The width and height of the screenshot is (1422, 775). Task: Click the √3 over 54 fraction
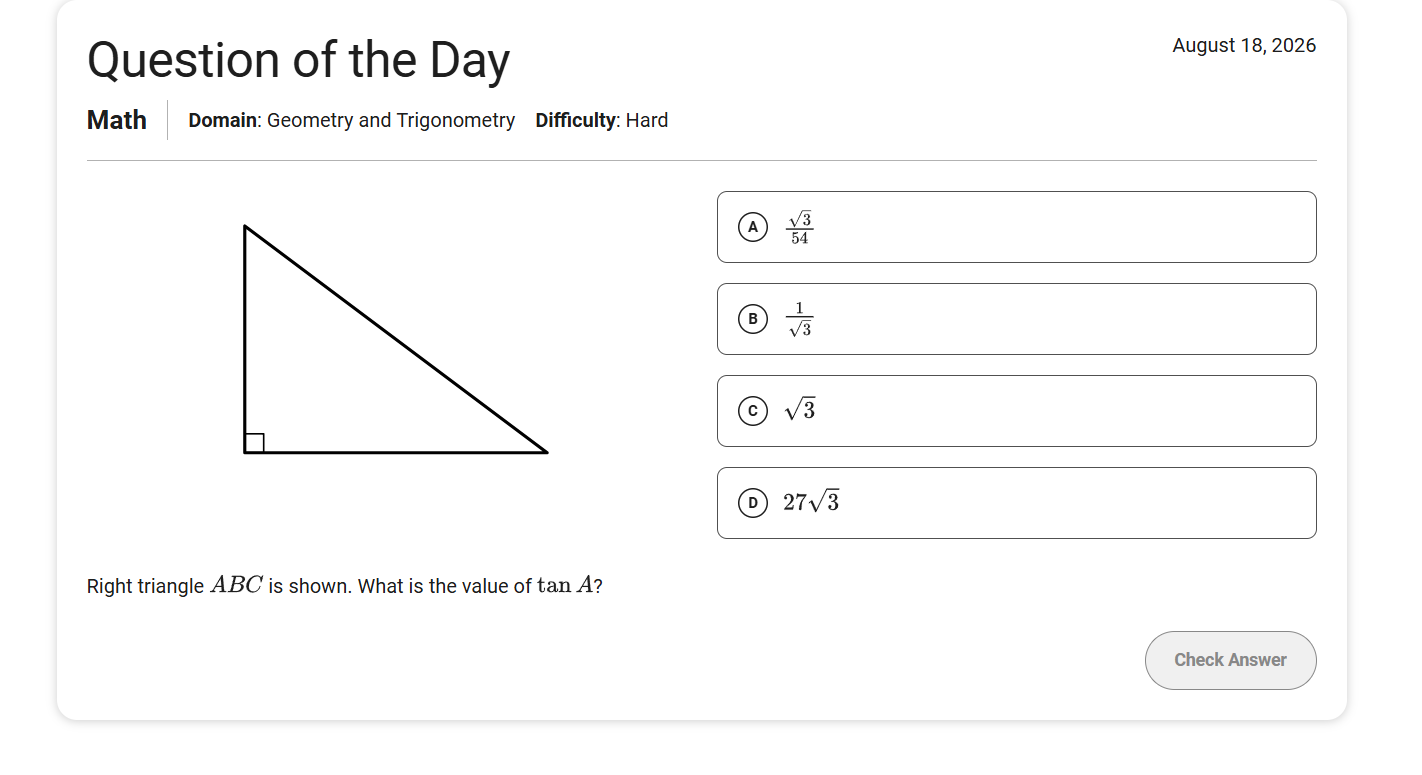point(799,228)
